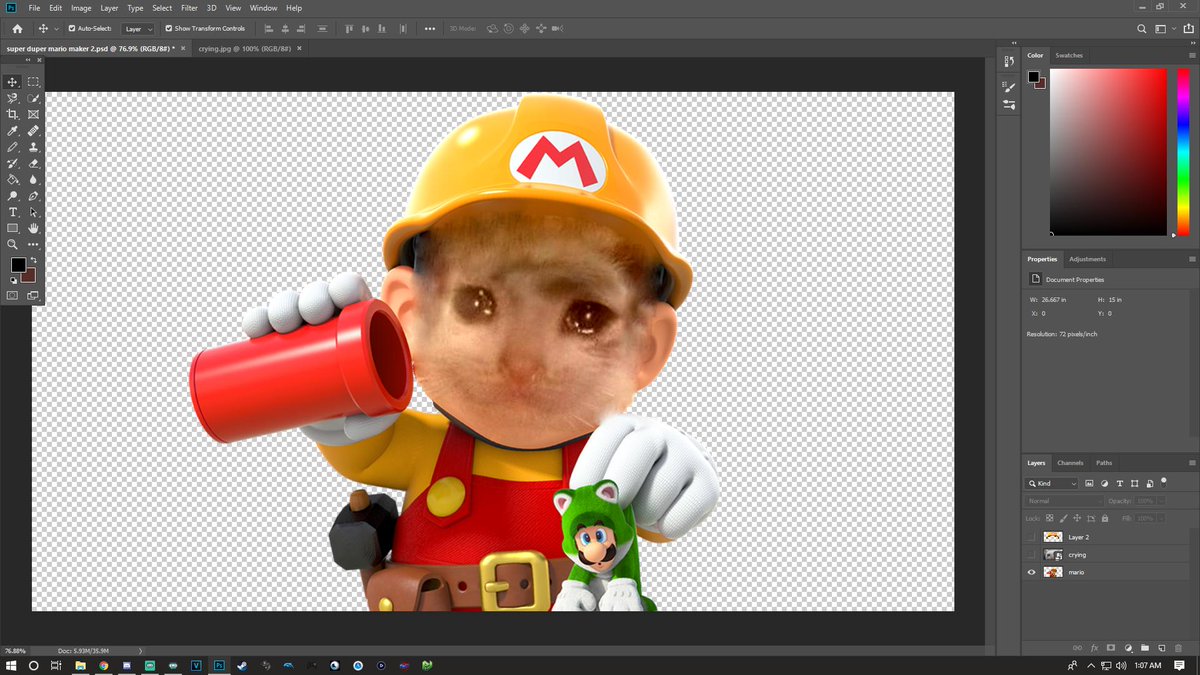Uncheck Show Transform Controls
Screen dimensions: 1200x675
pos(168,29)
